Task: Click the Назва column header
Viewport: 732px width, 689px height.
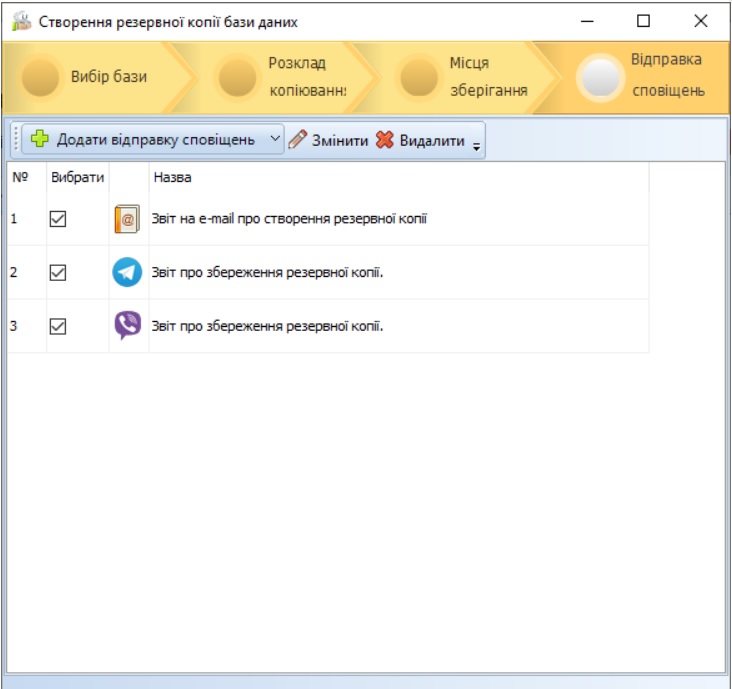Action: coord(399,177)
